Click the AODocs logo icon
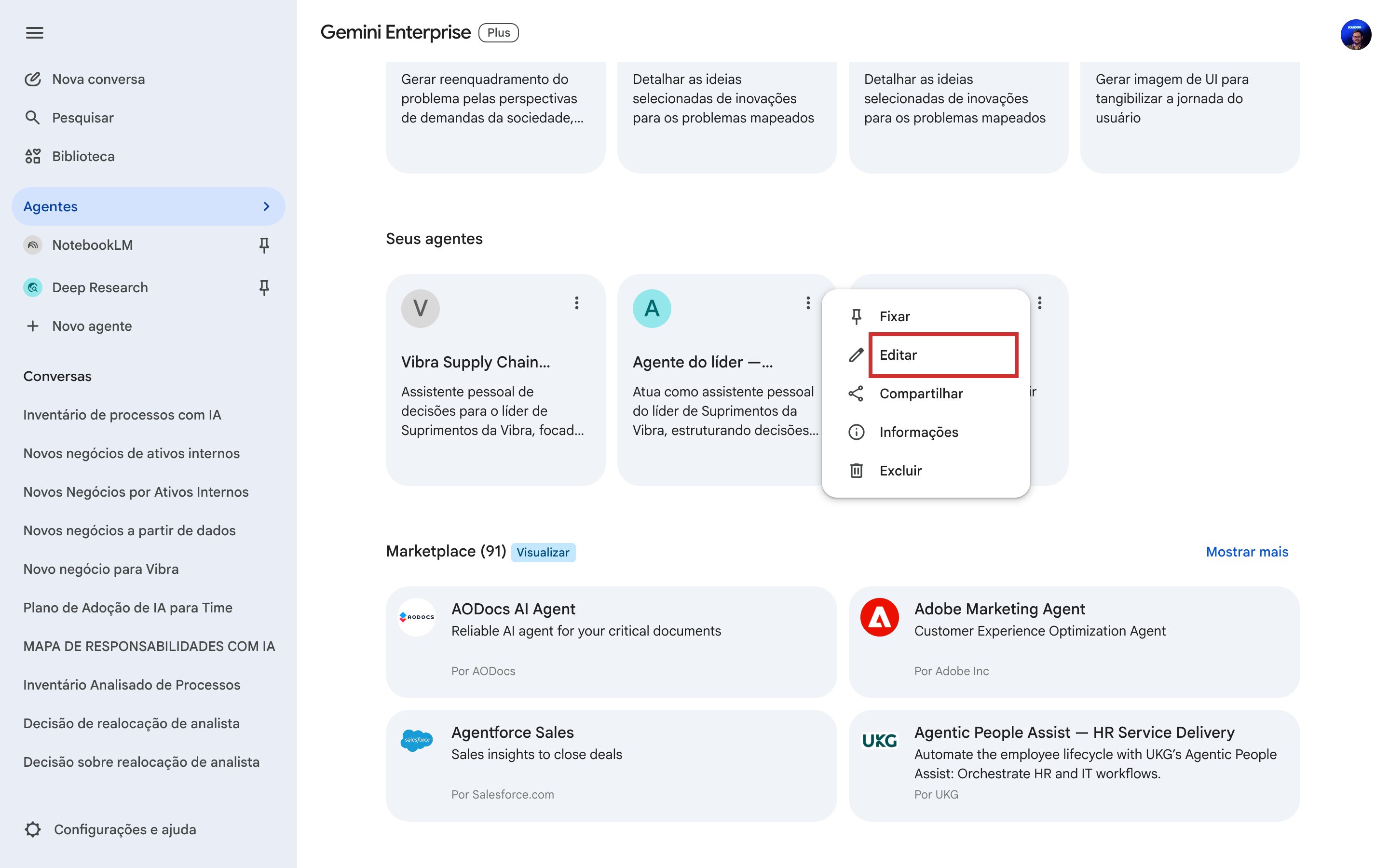Image resolution: width=1389 pixels, height=868 pixels. (417, 617)
